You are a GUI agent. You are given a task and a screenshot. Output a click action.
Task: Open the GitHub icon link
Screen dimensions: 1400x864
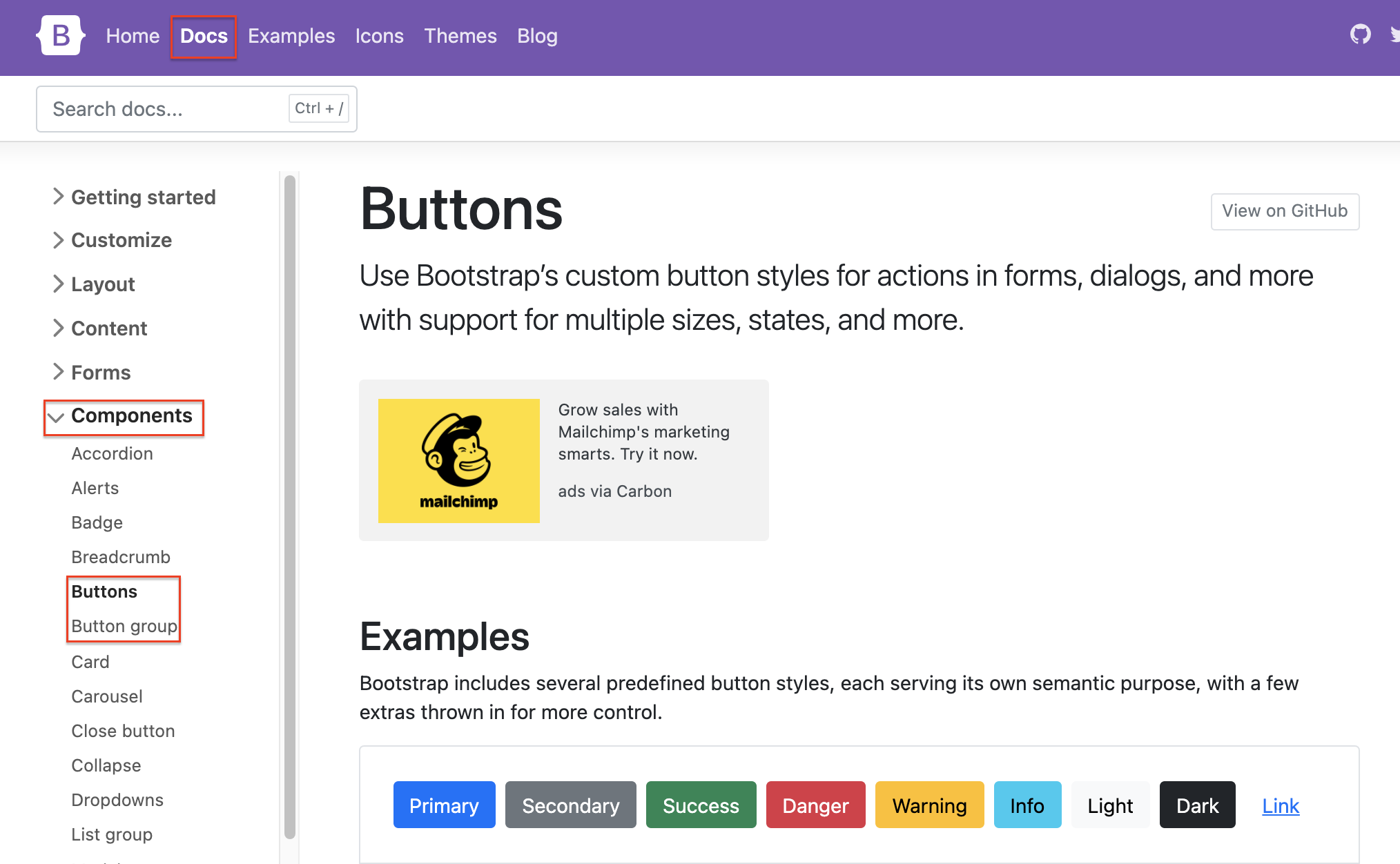tap(1360, 34)
